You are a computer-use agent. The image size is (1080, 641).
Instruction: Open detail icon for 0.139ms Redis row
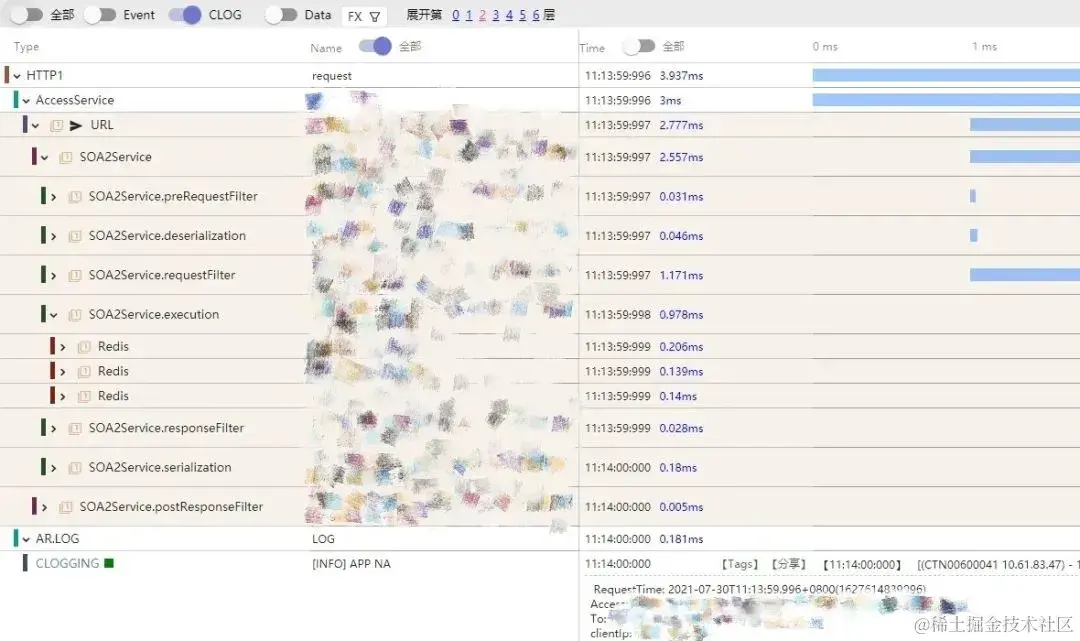84,372
